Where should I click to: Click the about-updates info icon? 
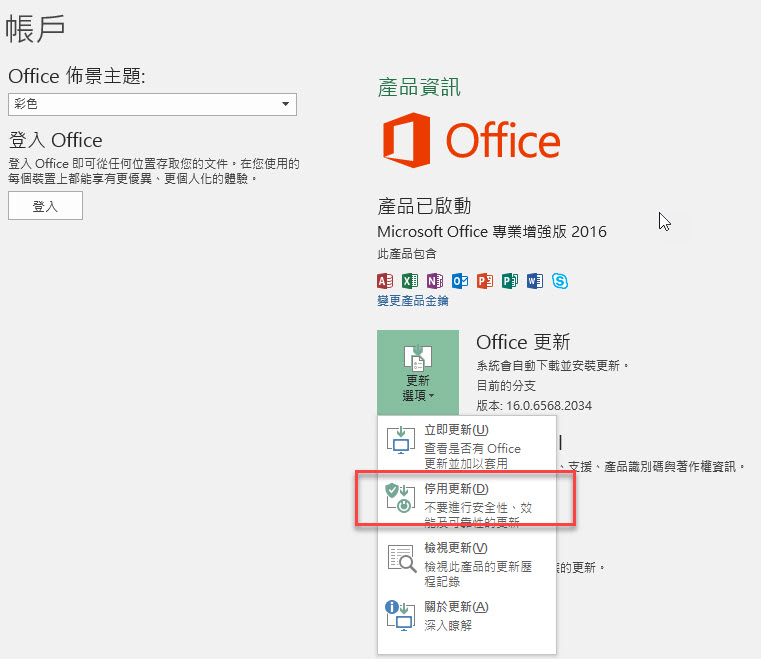coord(400,616)
